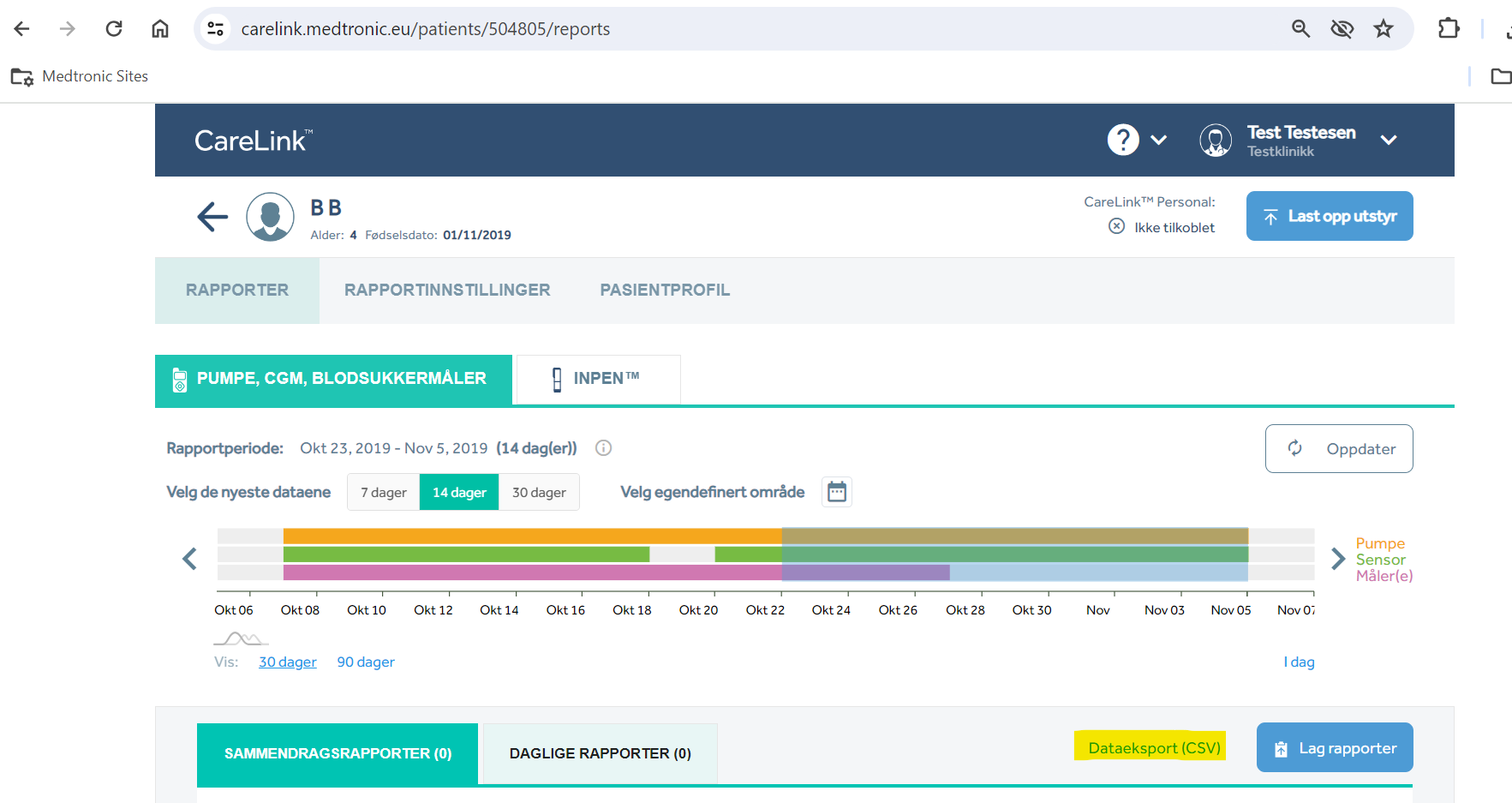
Task: Open the RAPPORTER tab
Action: [x=237, y=291]
